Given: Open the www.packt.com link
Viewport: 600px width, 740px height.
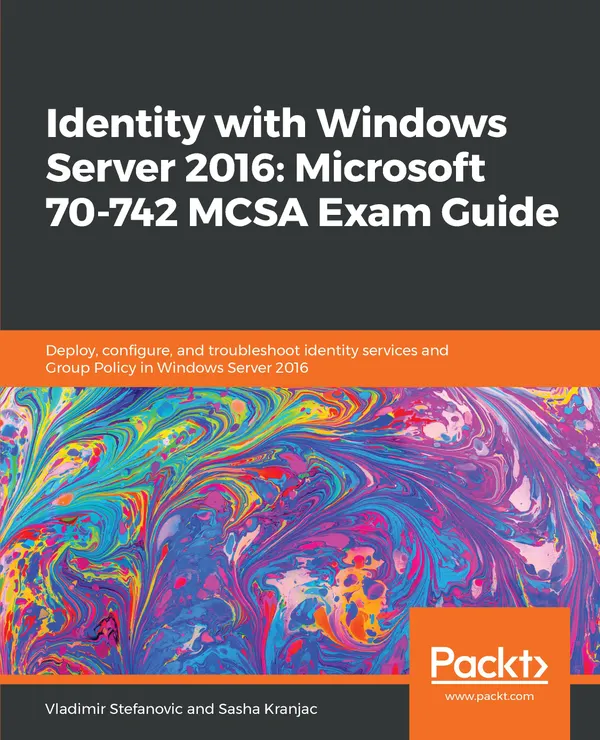Looking at the screenshot, I should click(x=489, y=697).
